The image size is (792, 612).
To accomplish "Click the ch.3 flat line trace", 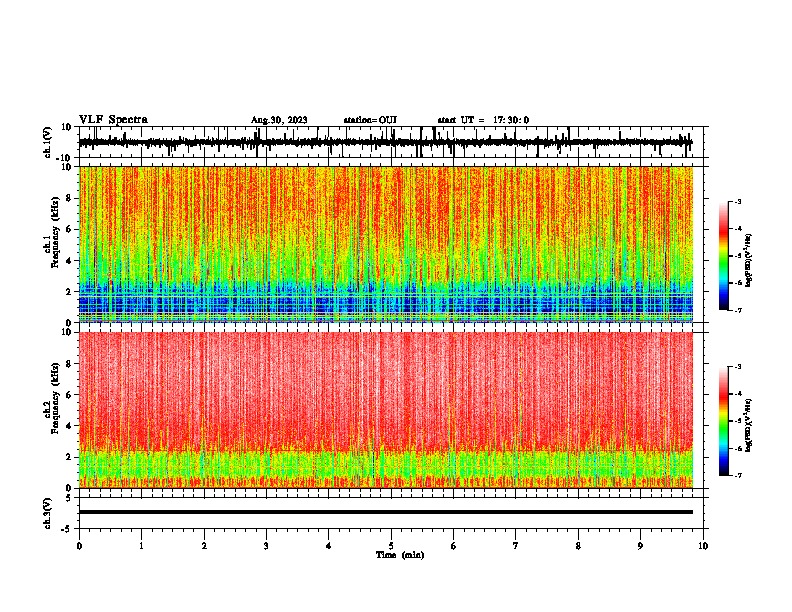I will 386,512.
